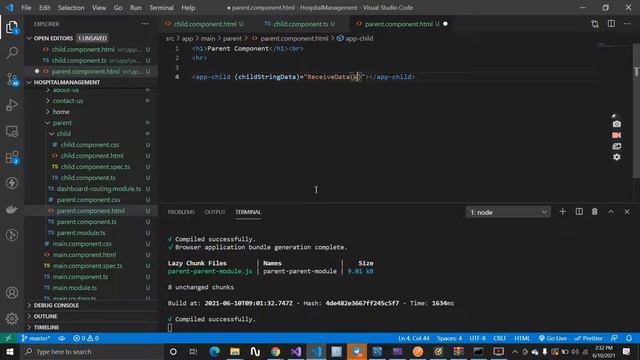Expand the Outline section

tap(45, 316)
